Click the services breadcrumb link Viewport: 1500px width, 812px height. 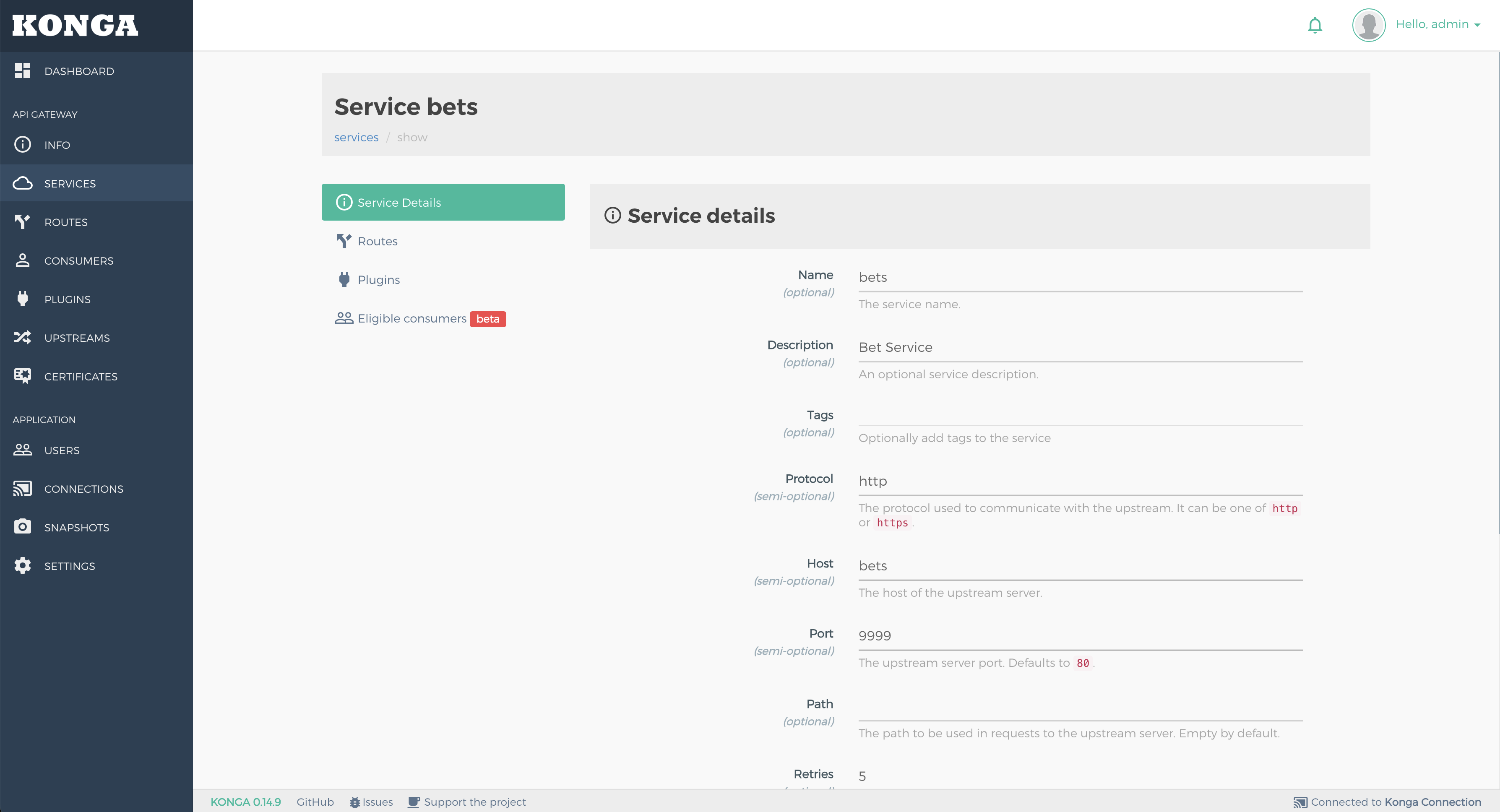(x=356, y=138)
